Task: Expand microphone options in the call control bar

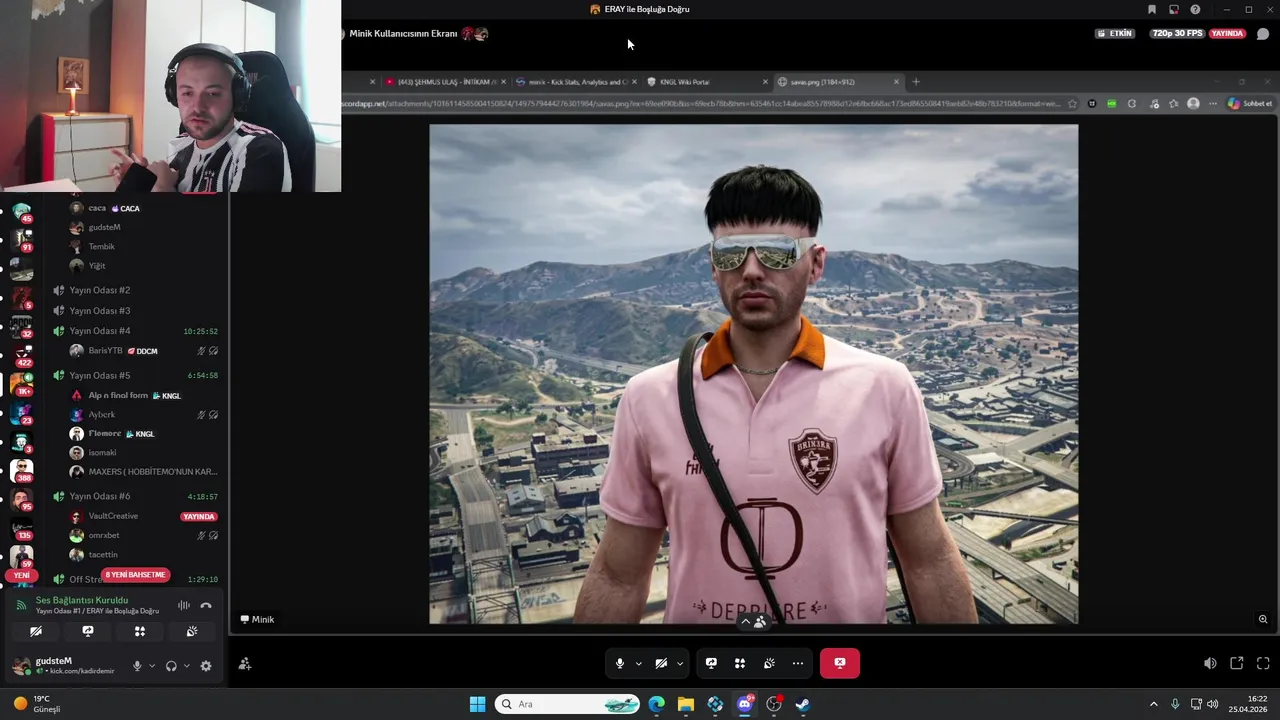Action: pyautogui.click(x=638, y=663)
